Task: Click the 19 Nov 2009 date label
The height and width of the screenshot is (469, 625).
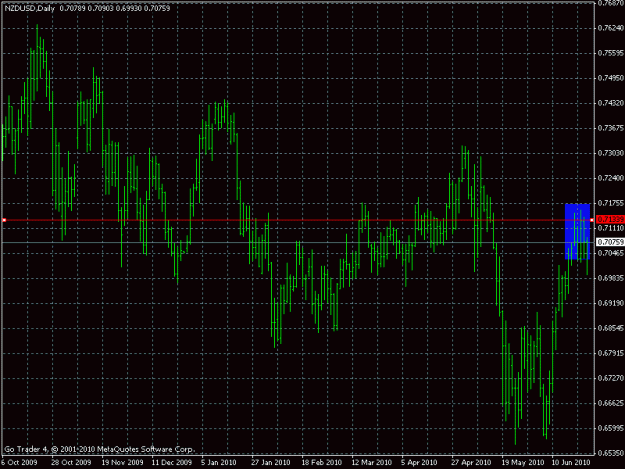Action: click(x=122, y=462)
